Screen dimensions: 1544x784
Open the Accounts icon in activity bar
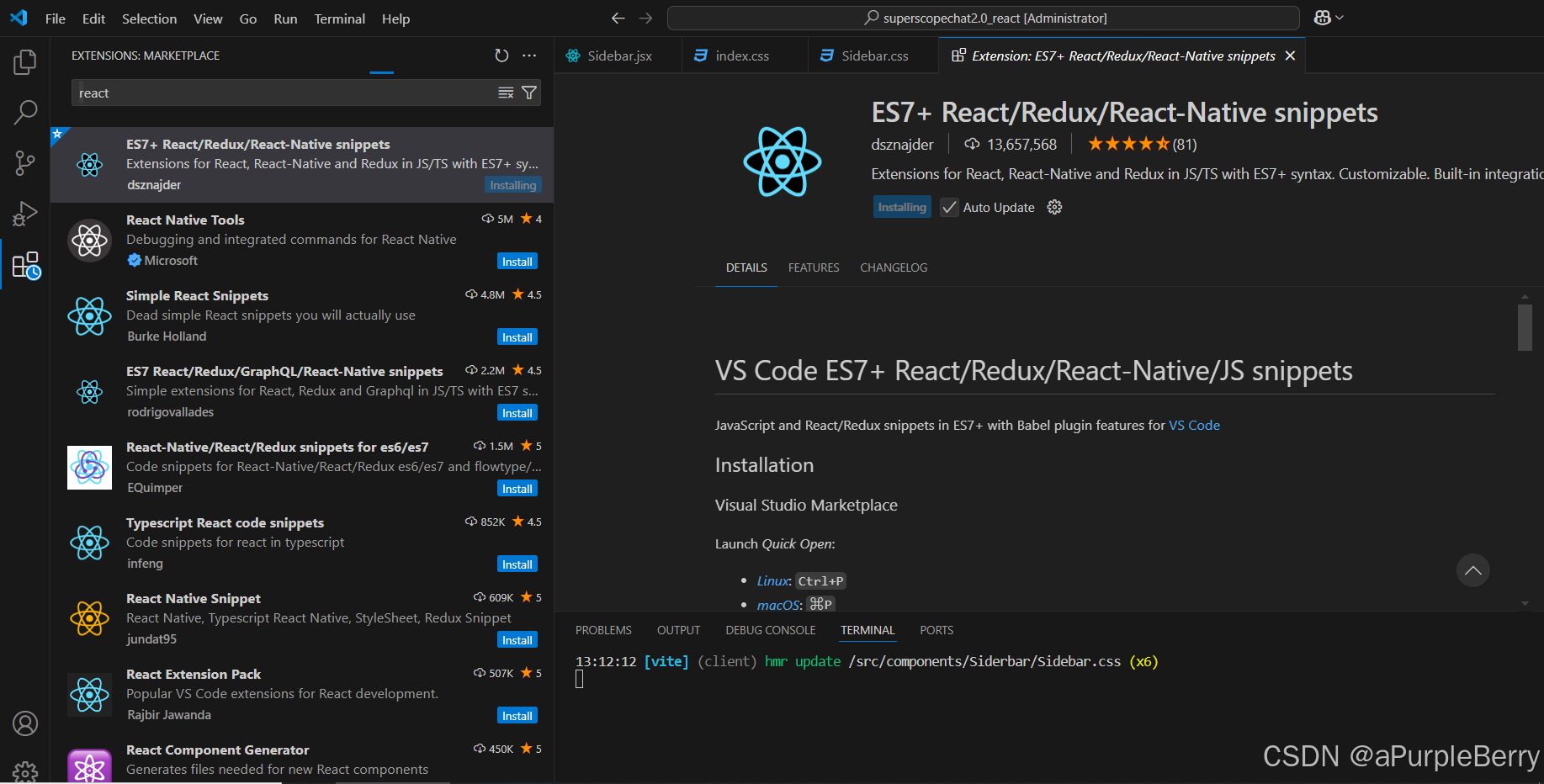[25, 723]
